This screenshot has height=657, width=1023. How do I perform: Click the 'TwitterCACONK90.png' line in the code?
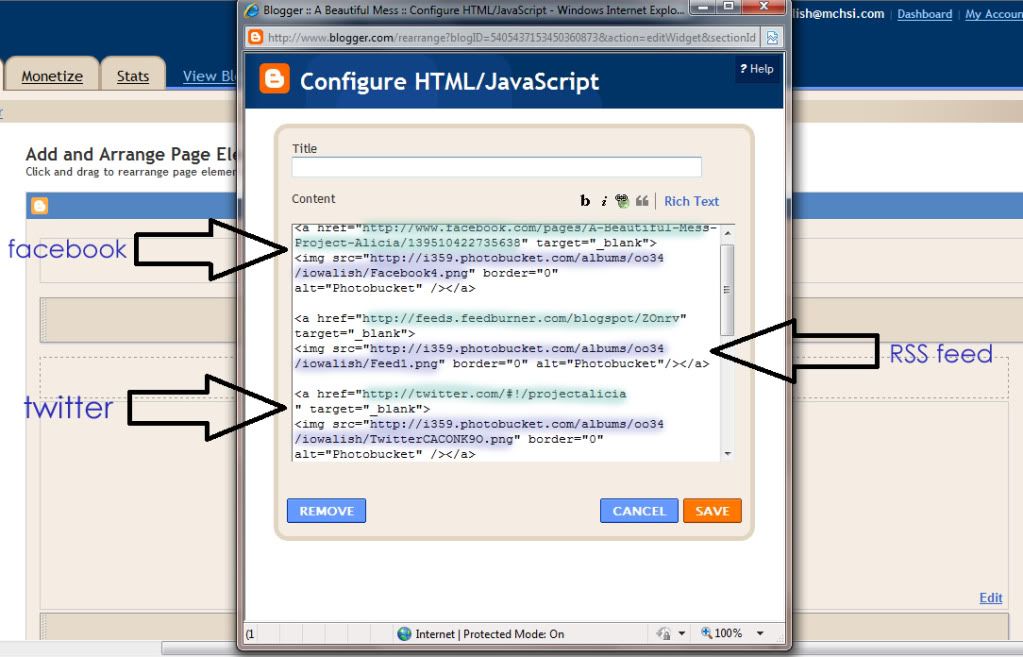tap(449, 439)
